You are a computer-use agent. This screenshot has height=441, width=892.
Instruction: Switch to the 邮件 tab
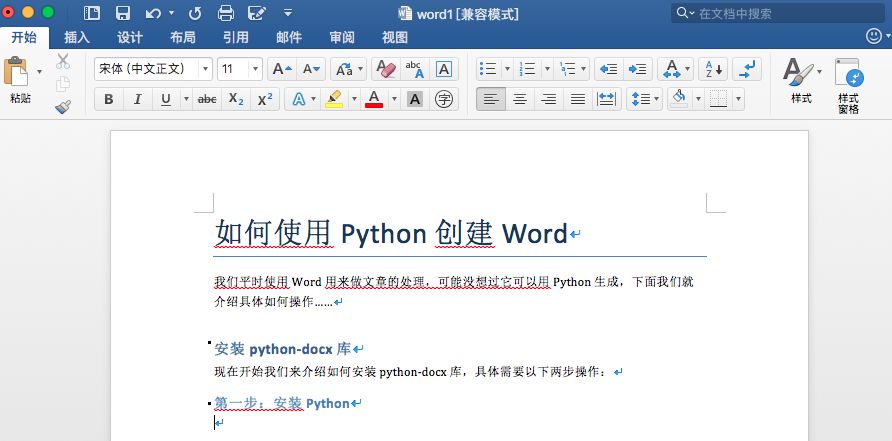(289, 38)
